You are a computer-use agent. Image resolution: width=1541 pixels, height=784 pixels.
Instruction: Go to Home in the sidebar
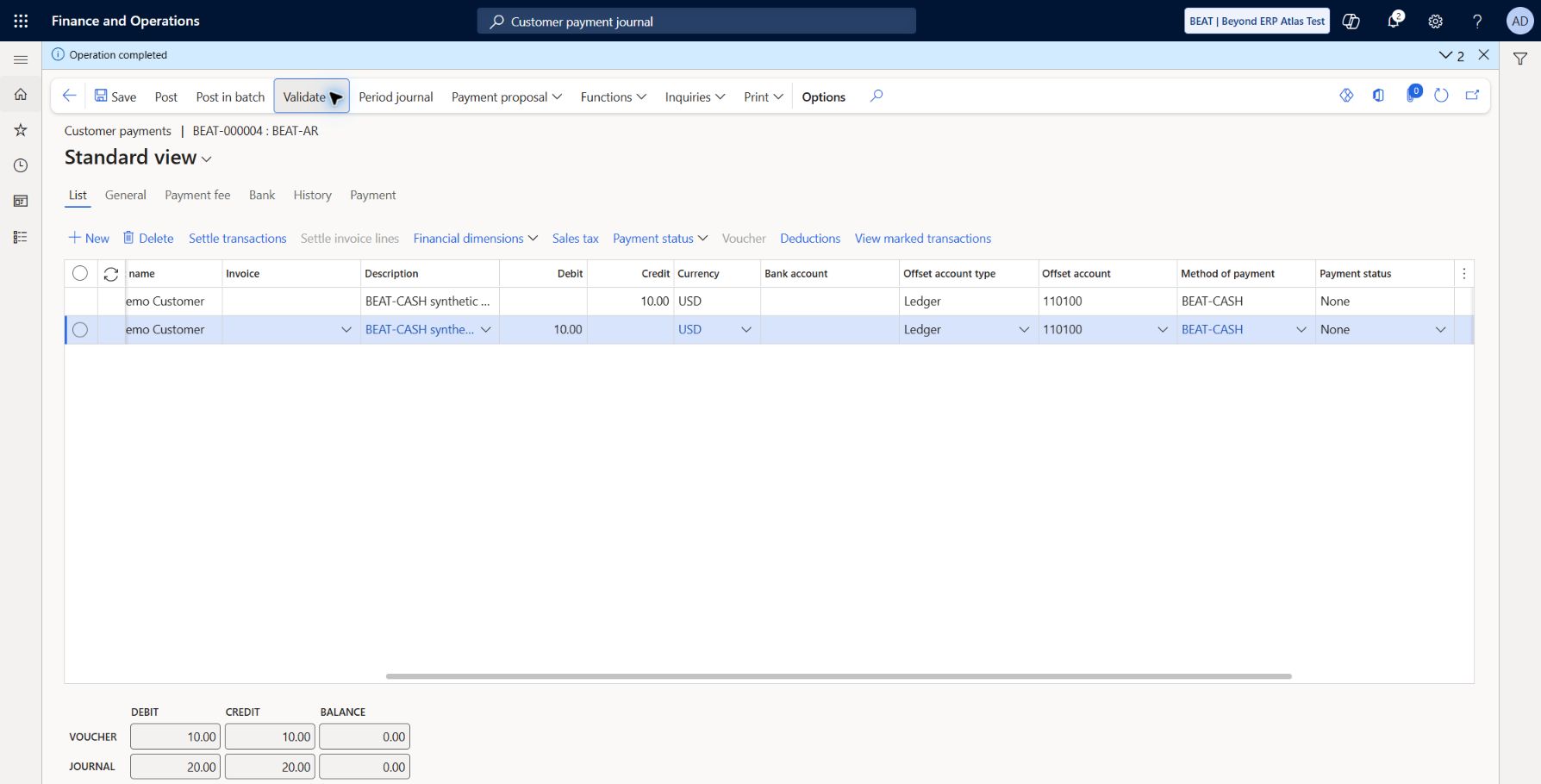click(x=21, y=95)
